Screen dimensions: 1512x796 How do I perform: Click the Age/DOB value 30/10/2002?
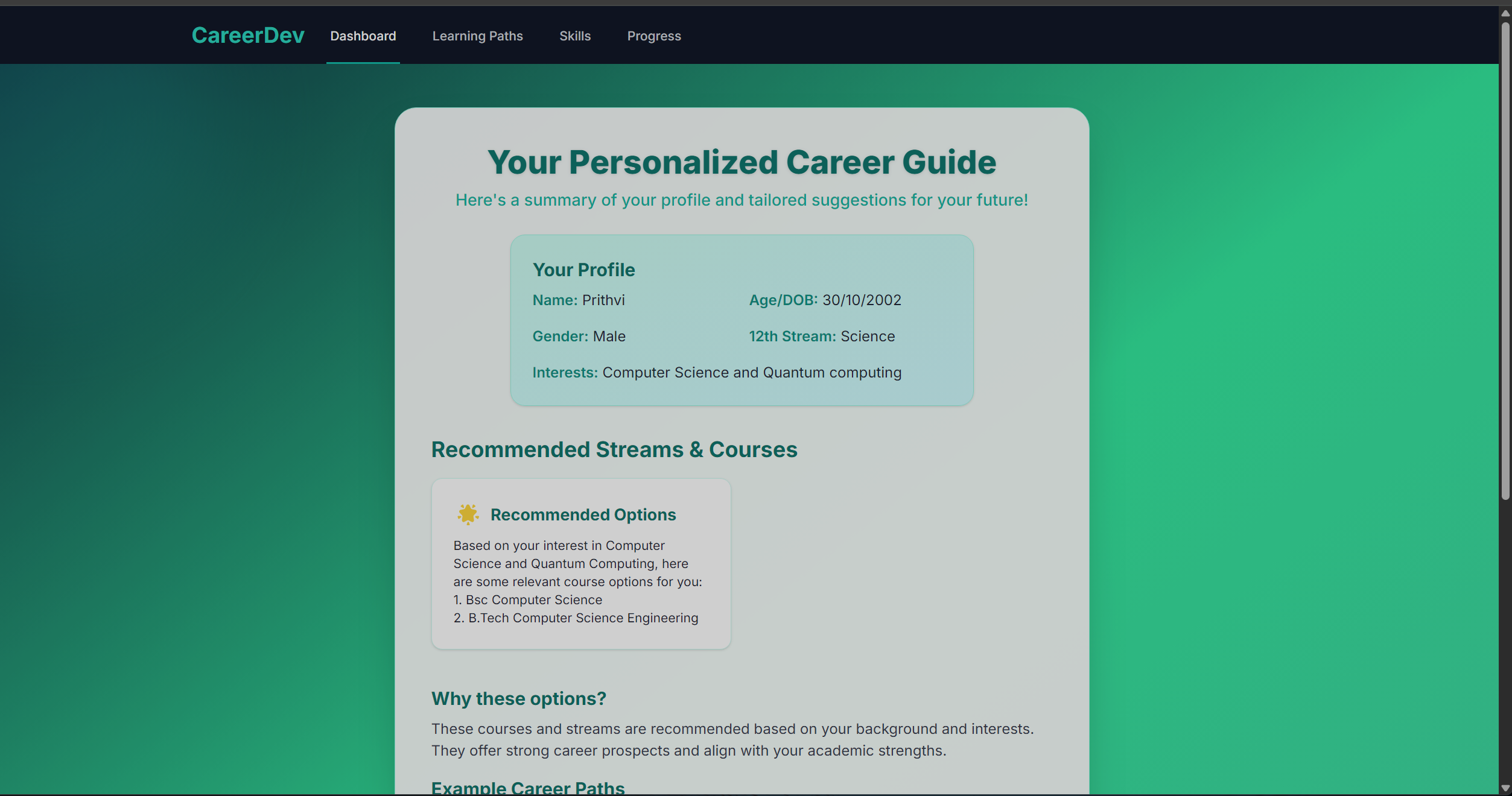pyautogui.click(x=861, y=300)
